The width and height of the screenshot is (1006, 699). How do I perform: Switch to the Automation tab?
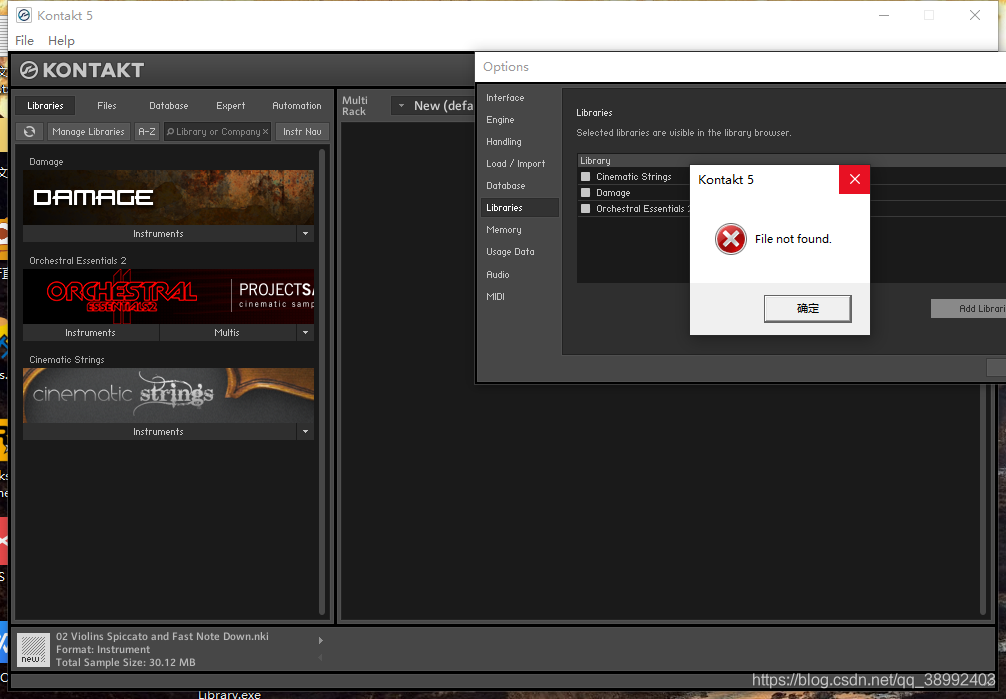(296, 105)
